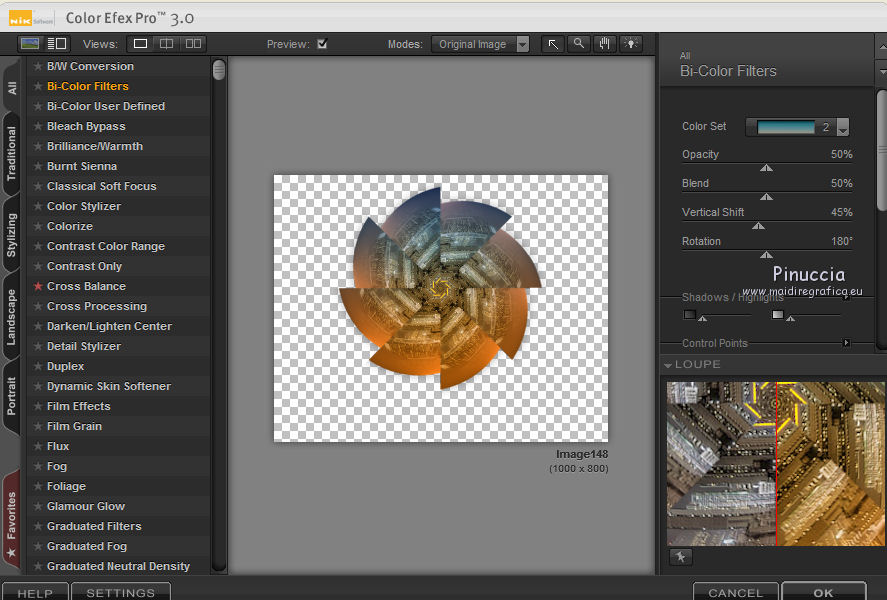Screen dimensions: 887x600
Task: Open the Favorites category tab
Action: click(x=12, y=520)
